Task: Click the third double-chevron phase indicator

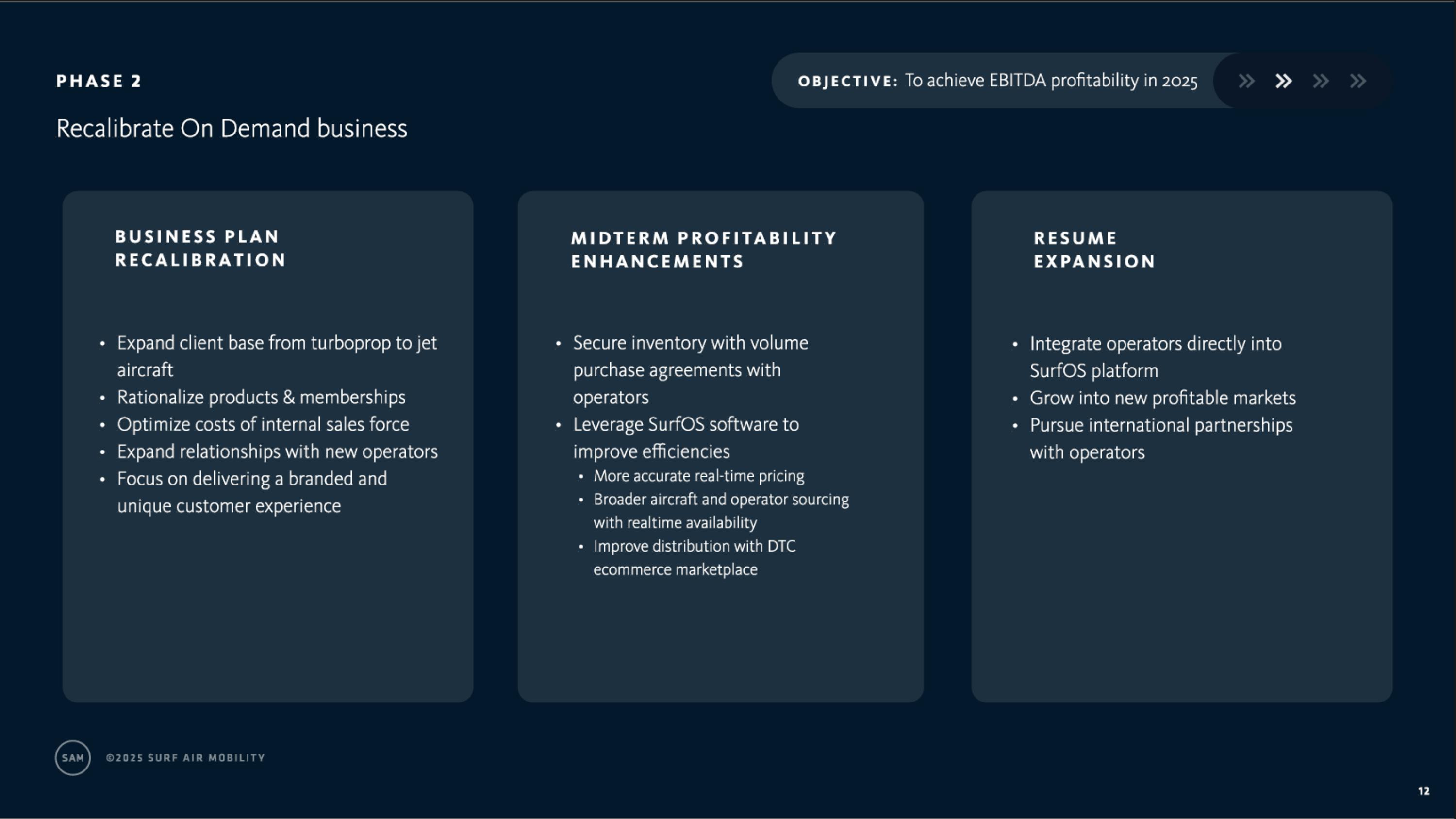Action: 1321,81
